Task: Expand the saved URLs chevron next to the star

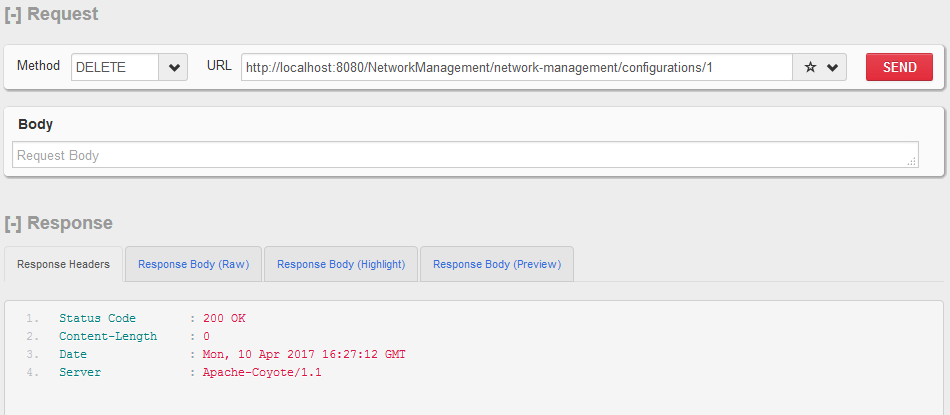Action: click(x=832, y=67)
